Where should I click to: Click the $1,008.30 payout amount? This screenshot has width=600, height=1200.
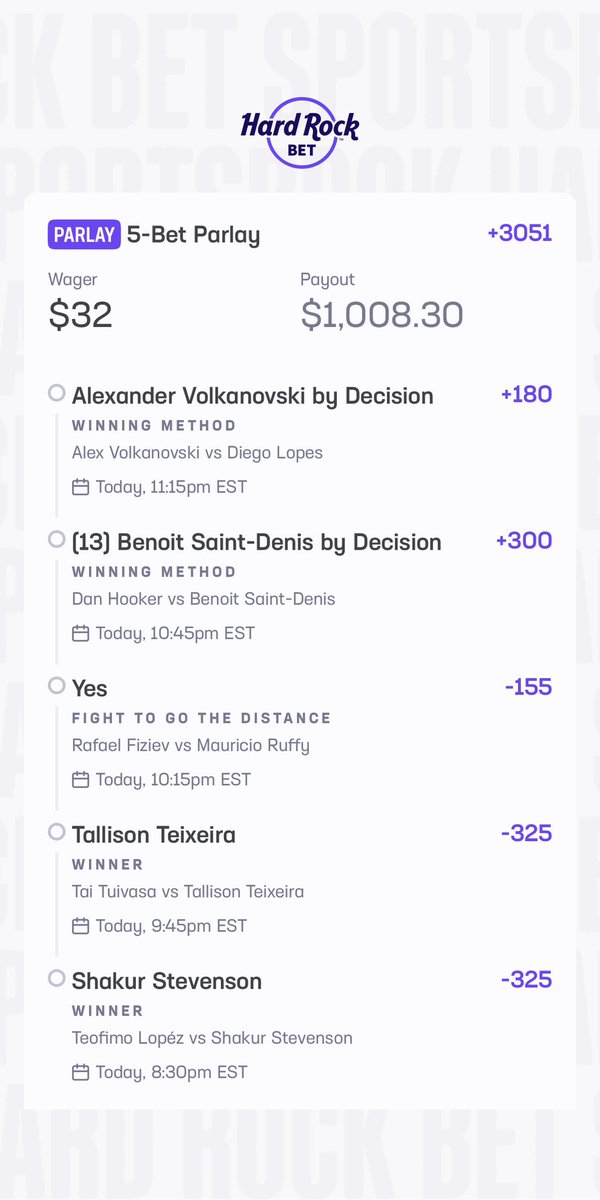381,315
